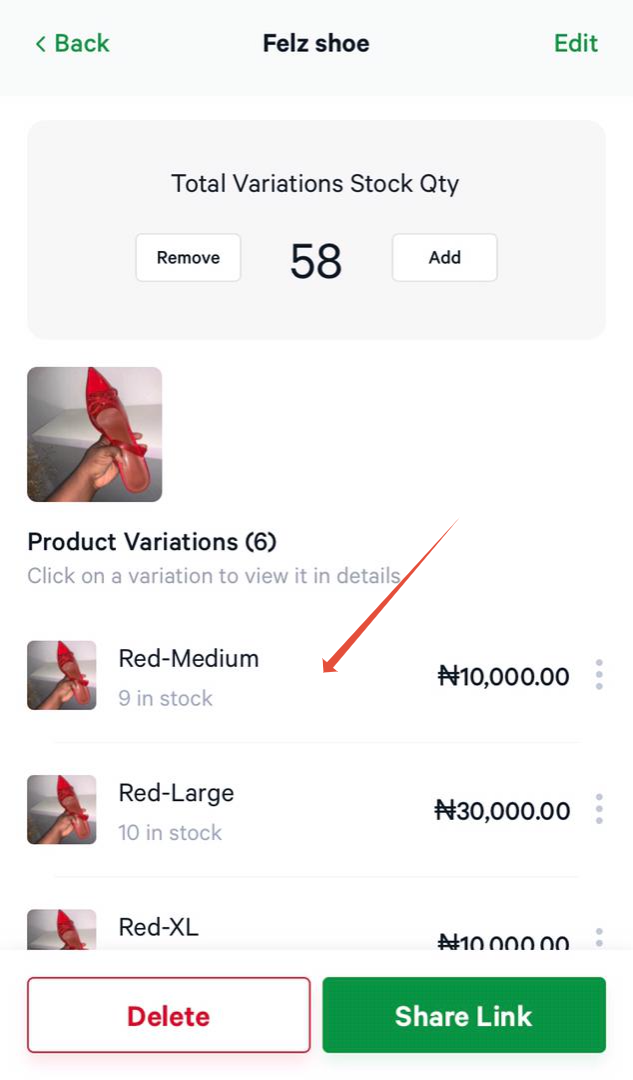Select the Red-Large variation thumbnail
Viewport: 633px width, 1080px height.
tap(62, 810)
